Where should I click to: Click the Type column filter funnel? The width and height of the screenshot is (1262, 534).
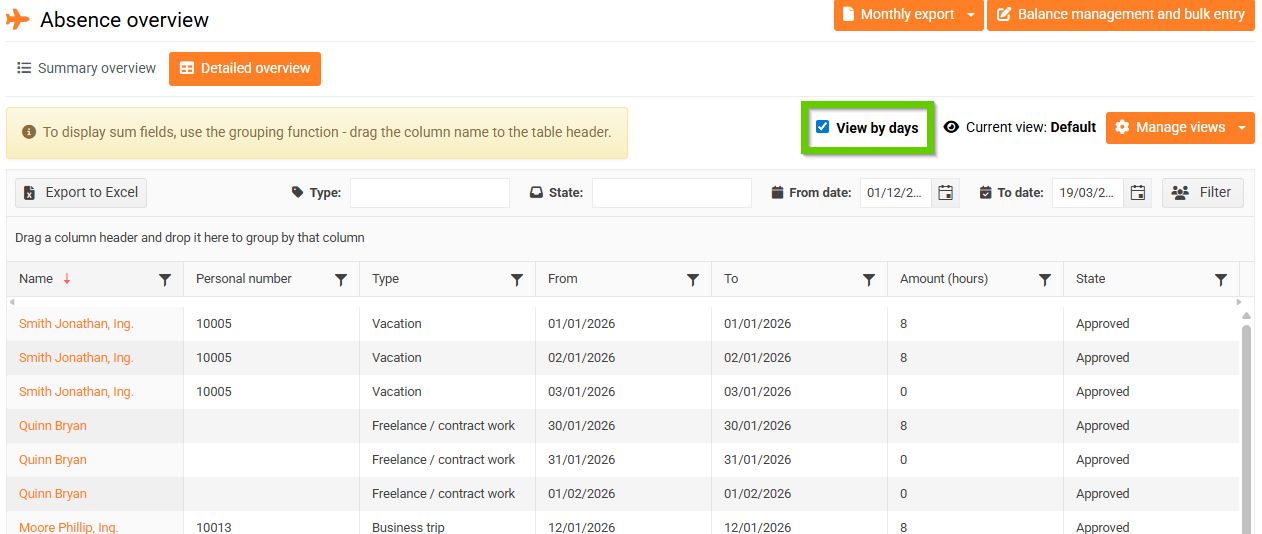(517, 281)
